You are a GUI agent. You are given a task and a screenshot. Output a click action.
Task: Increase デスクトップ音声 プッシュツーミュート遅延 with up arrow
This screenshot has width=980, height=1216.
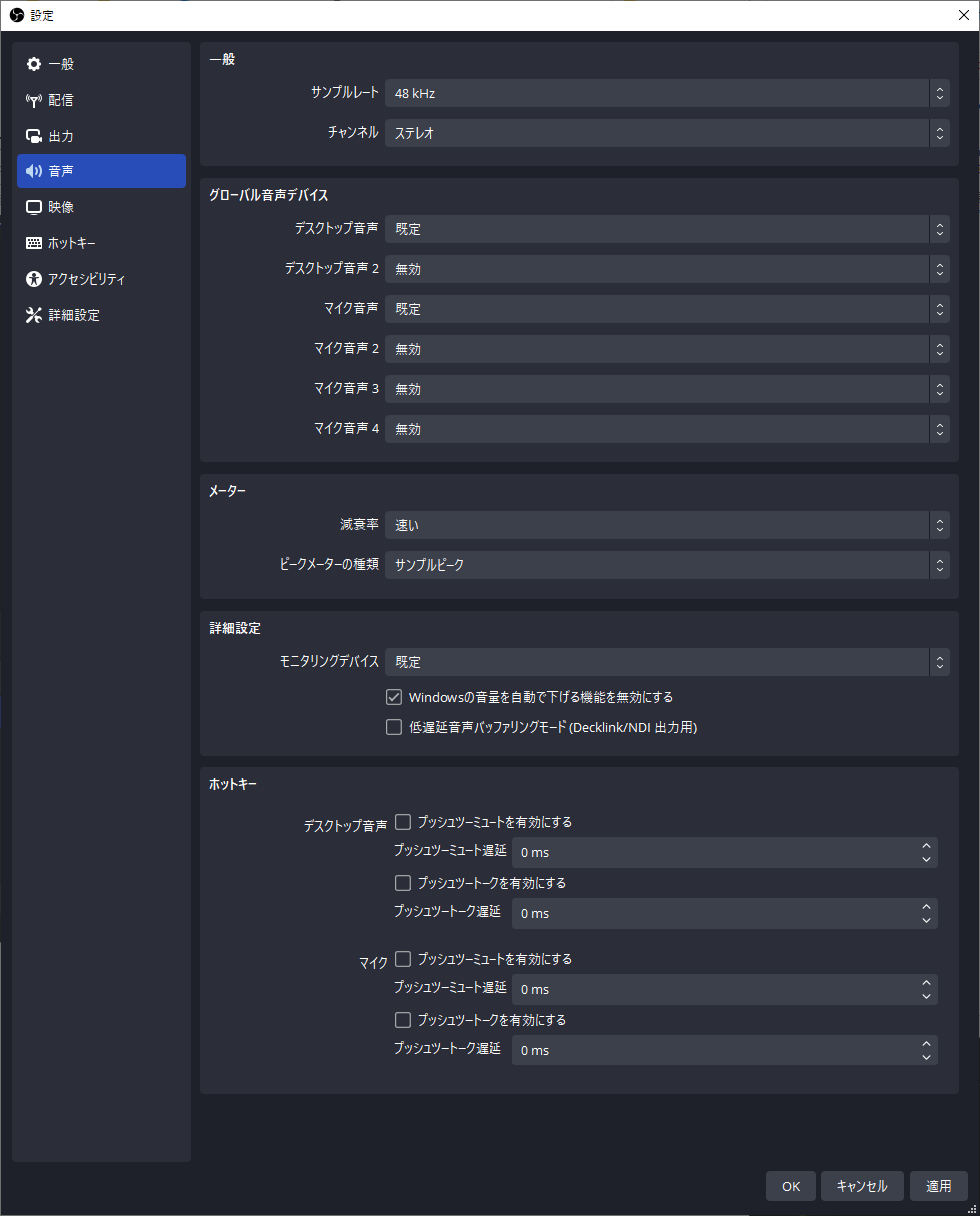pyautogui.click(x=926, y=846)
